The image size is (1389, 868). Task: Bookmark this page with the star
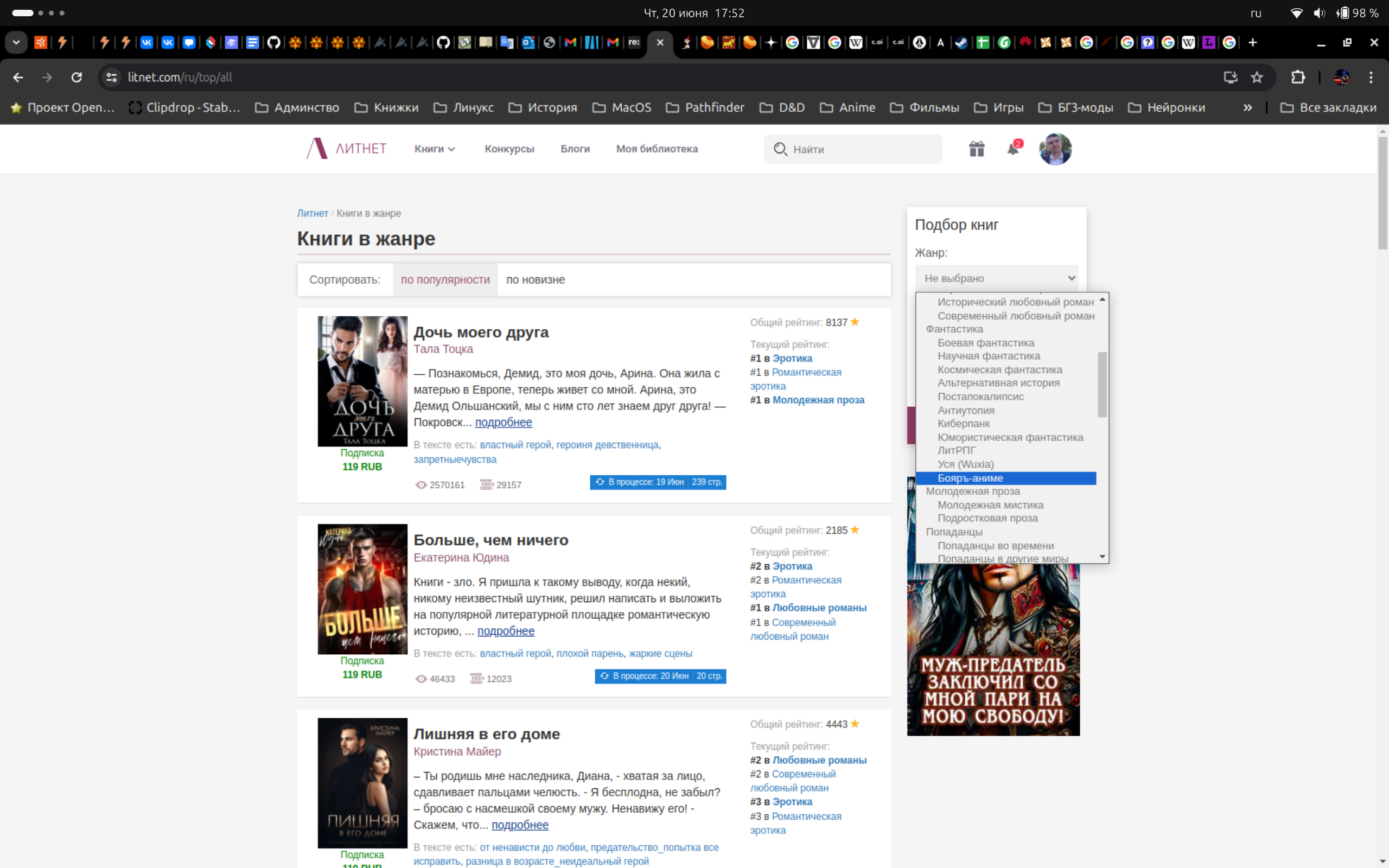pos(1257,77)
